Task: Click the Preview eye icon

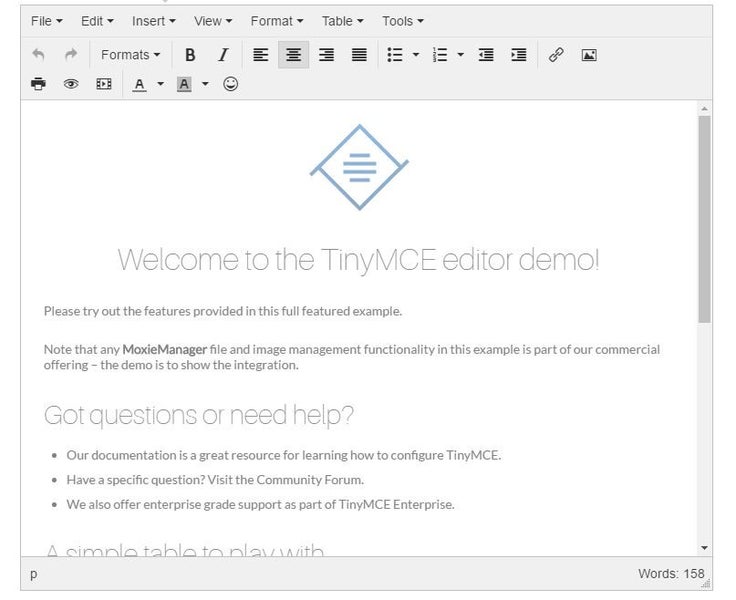Action: (x=71, y=84)
